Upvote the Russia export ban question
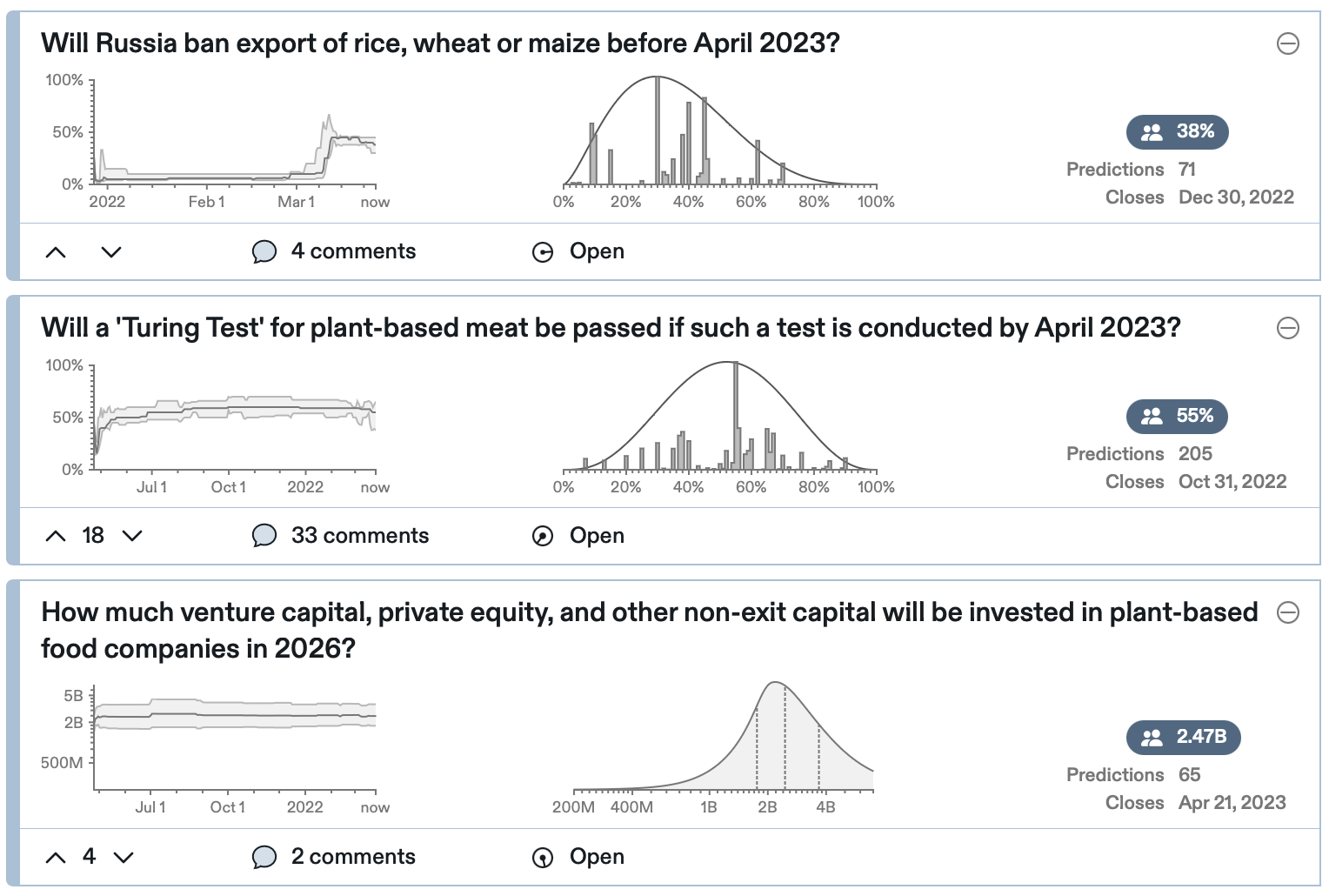Image resolution: width=1329 pixels, height=896 pixels. (x=56, y=252)
